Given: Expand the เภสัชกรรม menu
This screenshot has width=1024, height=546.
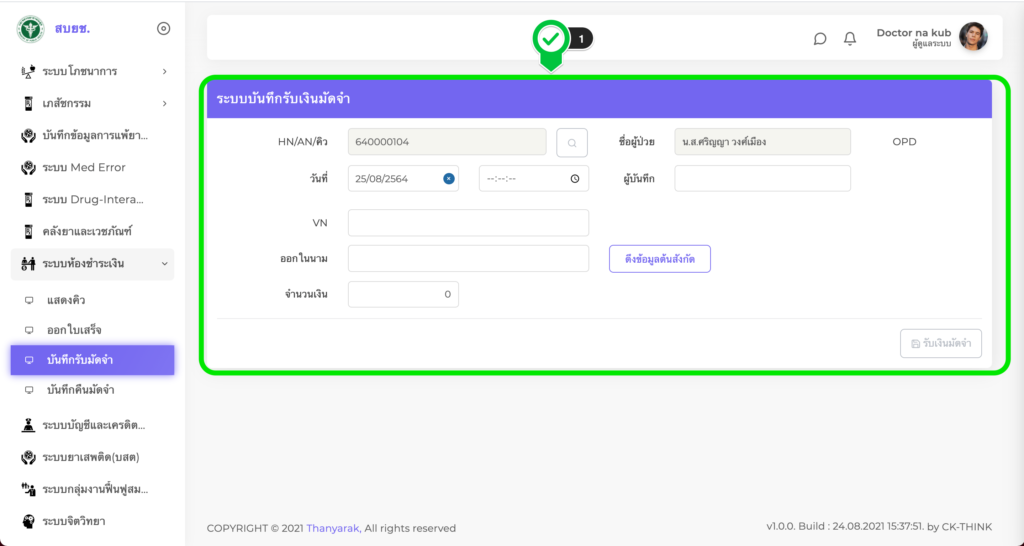Looking at the screenshot, I should coord(92,103).
